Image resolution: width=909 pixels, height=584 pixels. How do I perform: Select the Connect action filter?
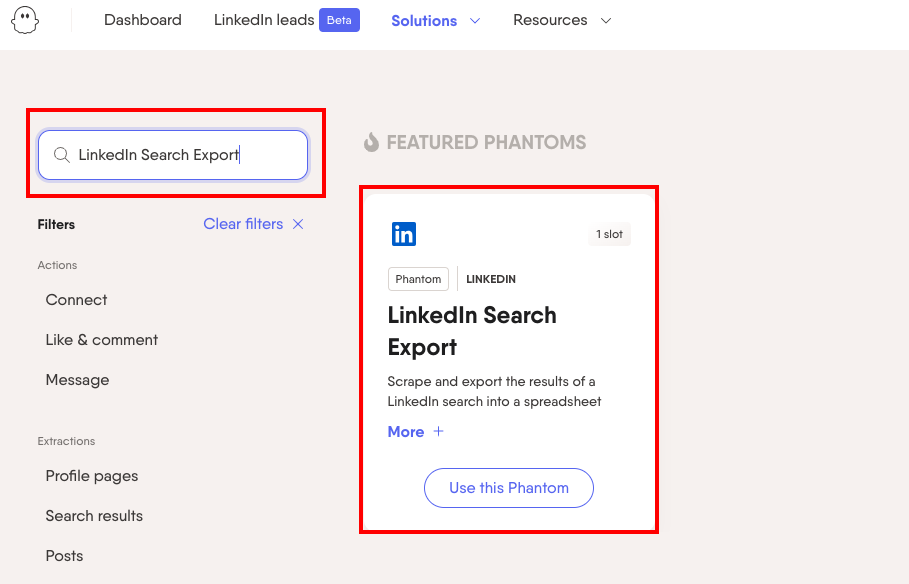pos(76,300)
